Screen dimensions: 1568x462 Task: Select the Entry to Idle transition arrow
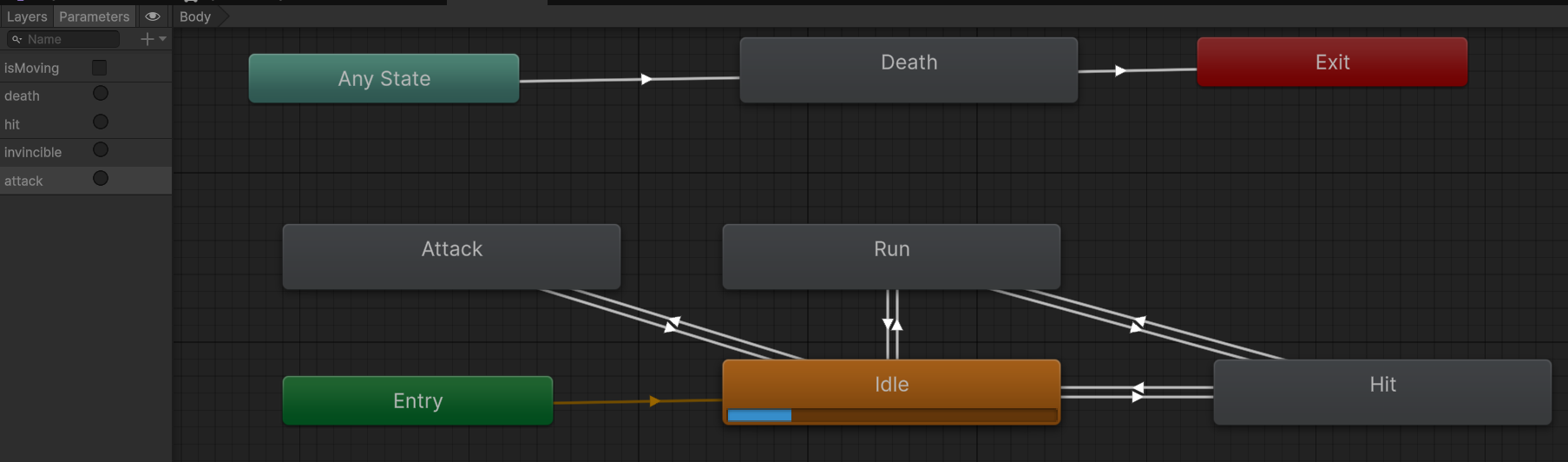[654, 401]
